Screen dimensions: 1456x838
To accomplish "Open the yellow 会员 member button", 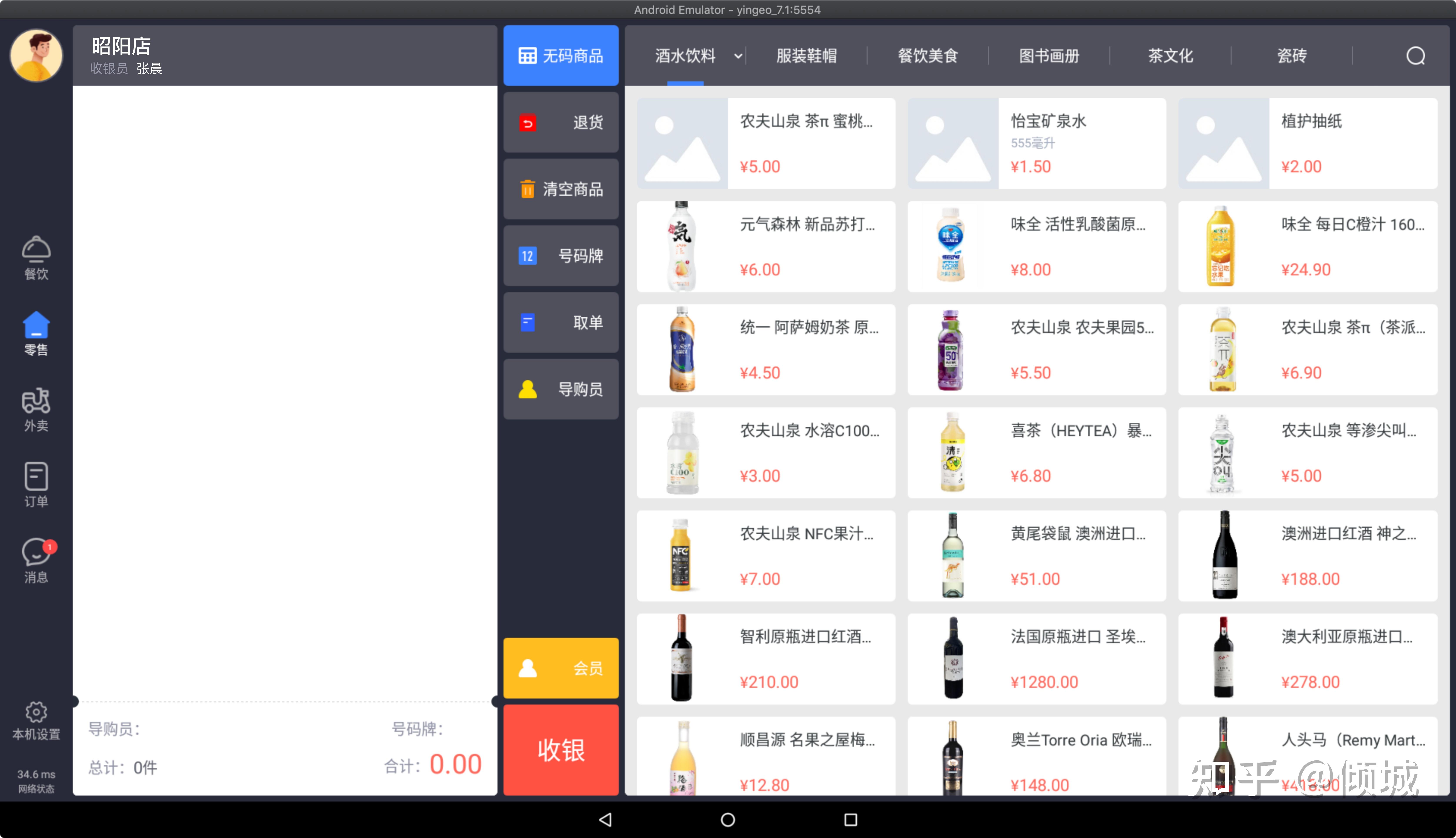I will (x=560, y=668).
